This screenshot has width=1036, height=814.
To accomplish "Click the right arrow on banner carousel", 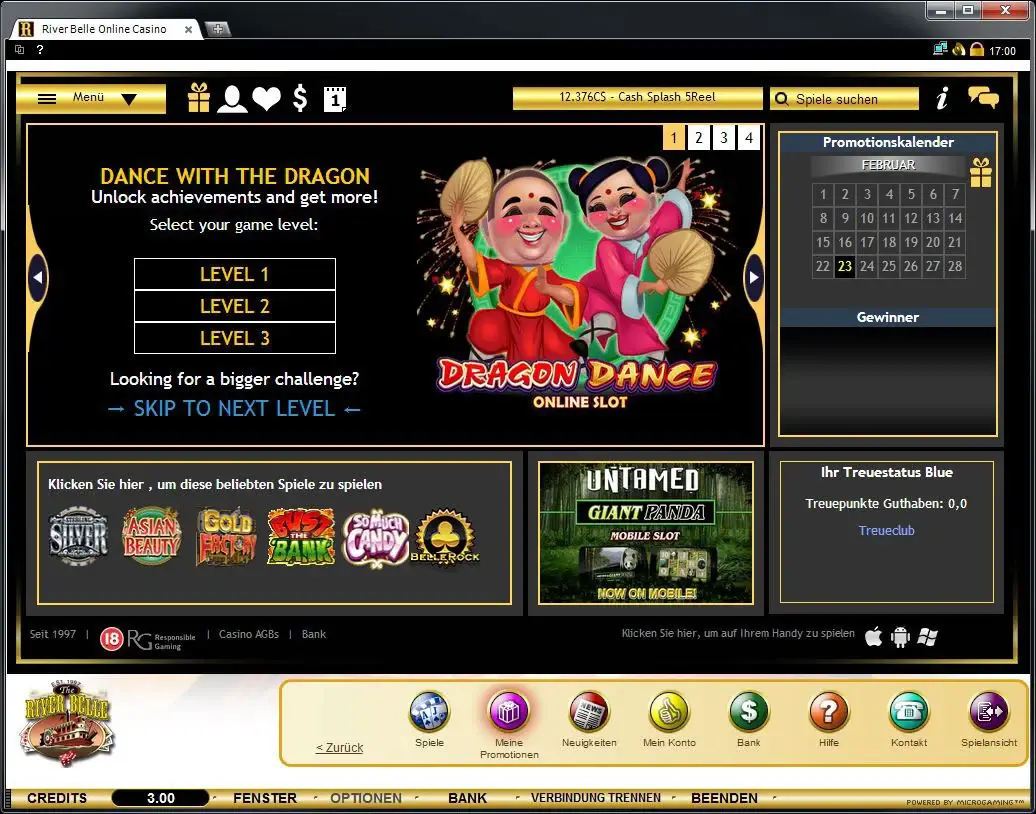I will pyautogui.click(x=754, y=277).
